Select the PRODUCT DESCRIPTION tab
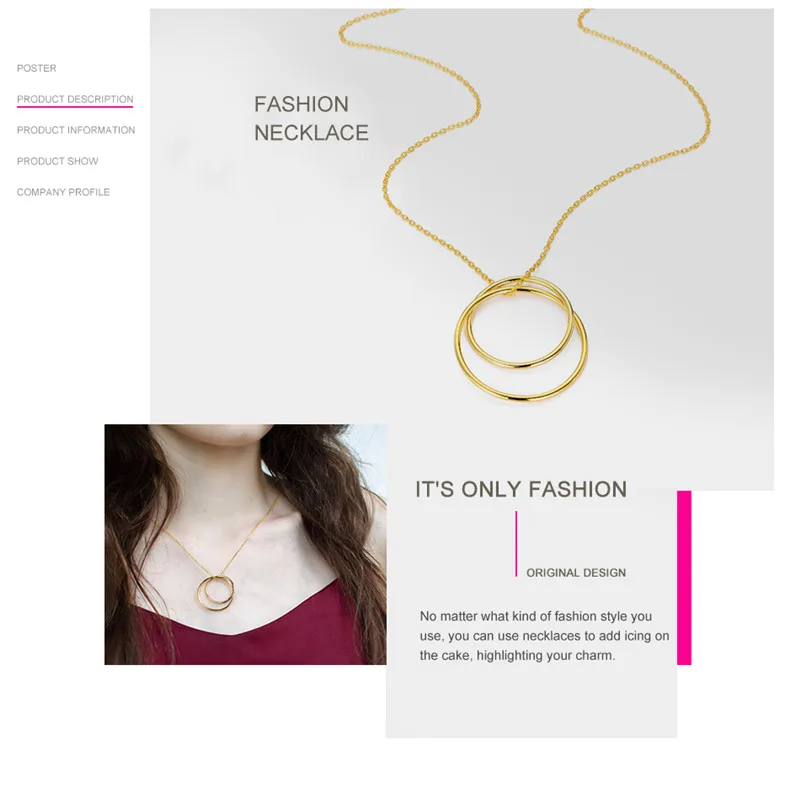 (75, 99)
